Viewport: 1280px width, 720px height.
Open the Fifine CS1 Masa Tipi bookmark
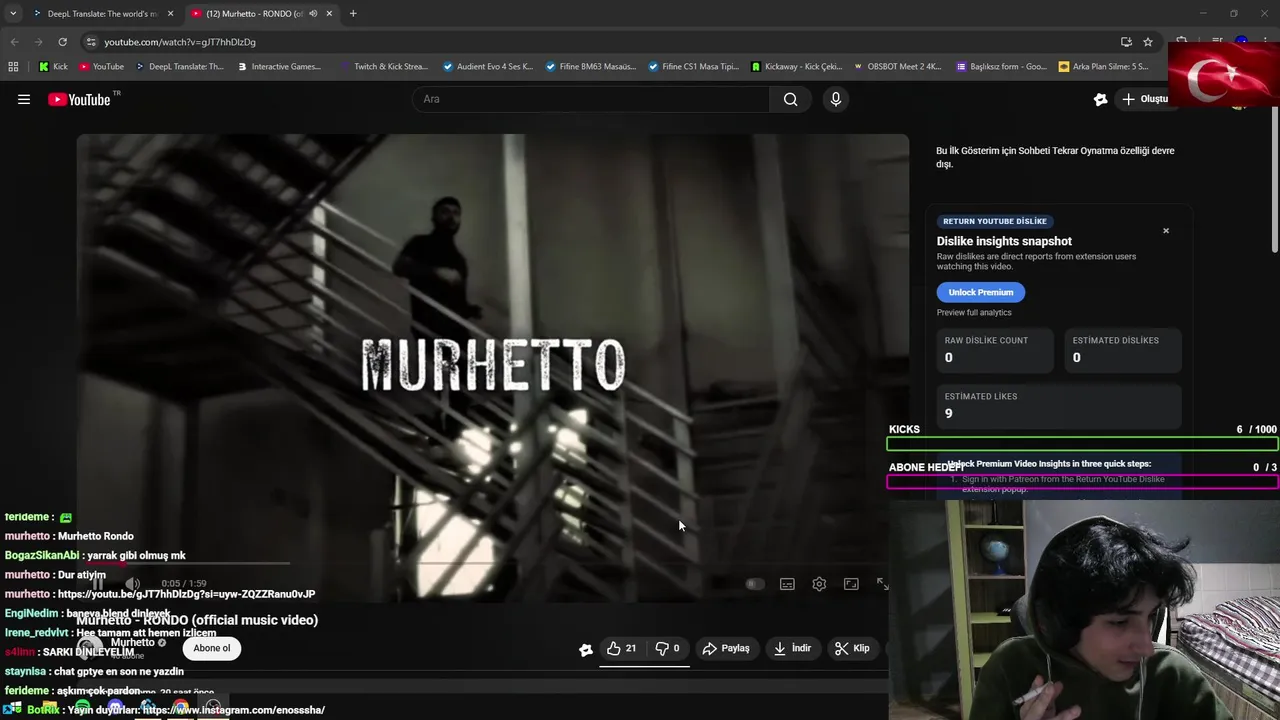693,67
